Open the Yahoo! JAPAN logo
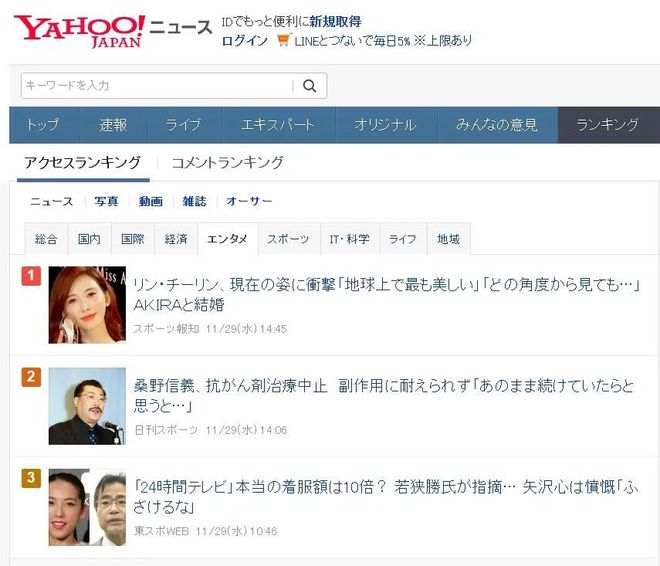Screen dimensions: 660x566 (80, 32)
